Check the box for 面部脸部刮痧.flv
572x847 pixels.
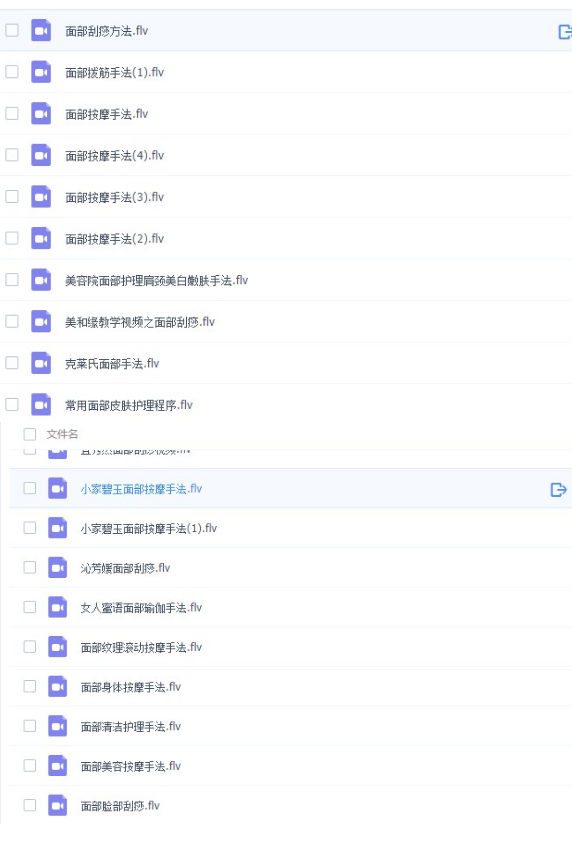[x=30, y=805]
